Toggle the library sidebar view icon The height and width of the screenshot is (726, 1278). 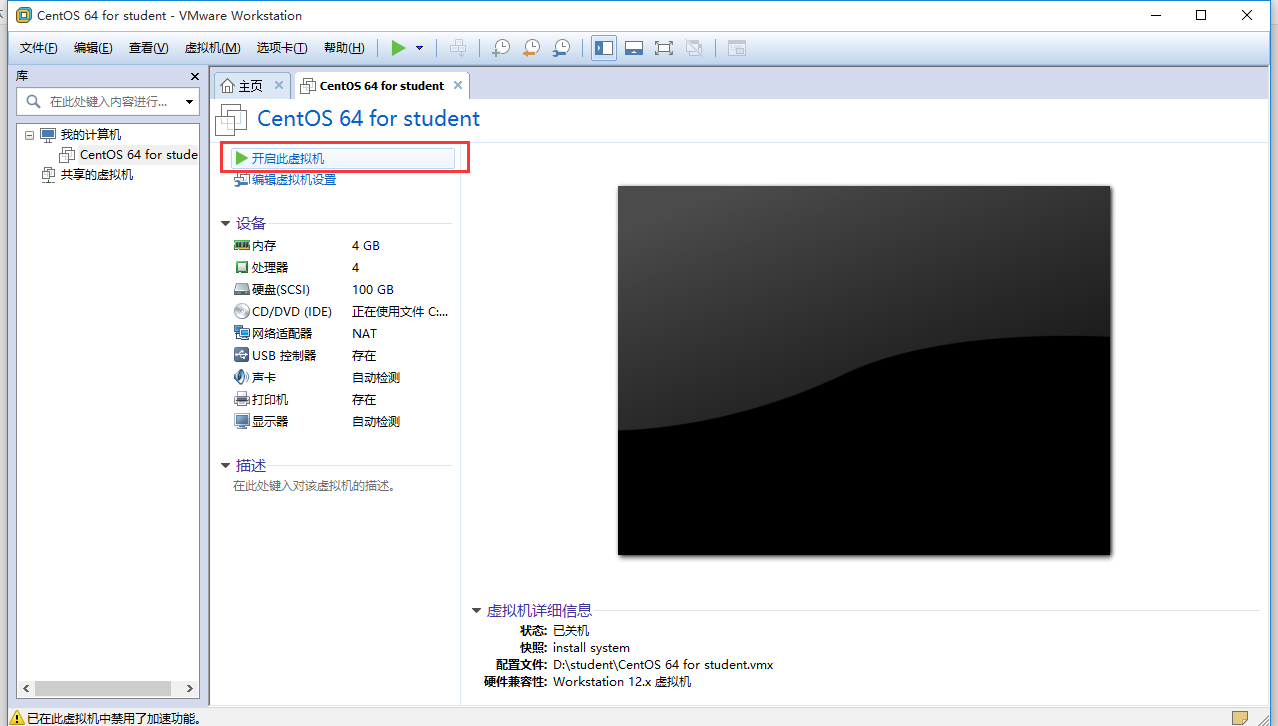click(603, 48)
